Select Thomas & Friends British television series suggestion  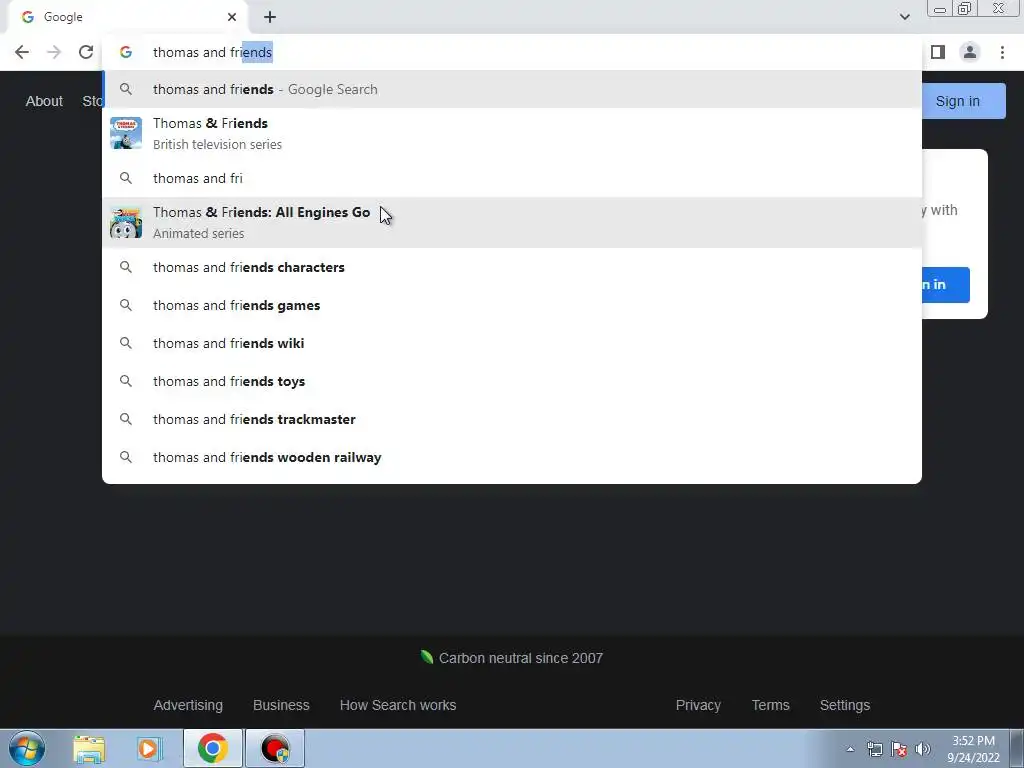512,133
